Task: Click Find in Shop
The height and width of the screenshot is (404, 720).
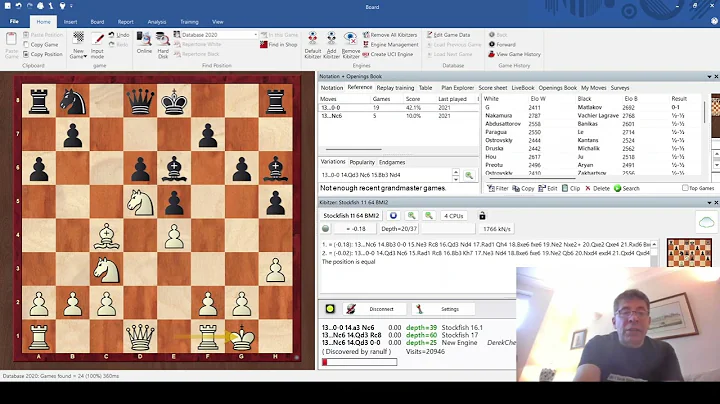Action: [x=279, y=45]
